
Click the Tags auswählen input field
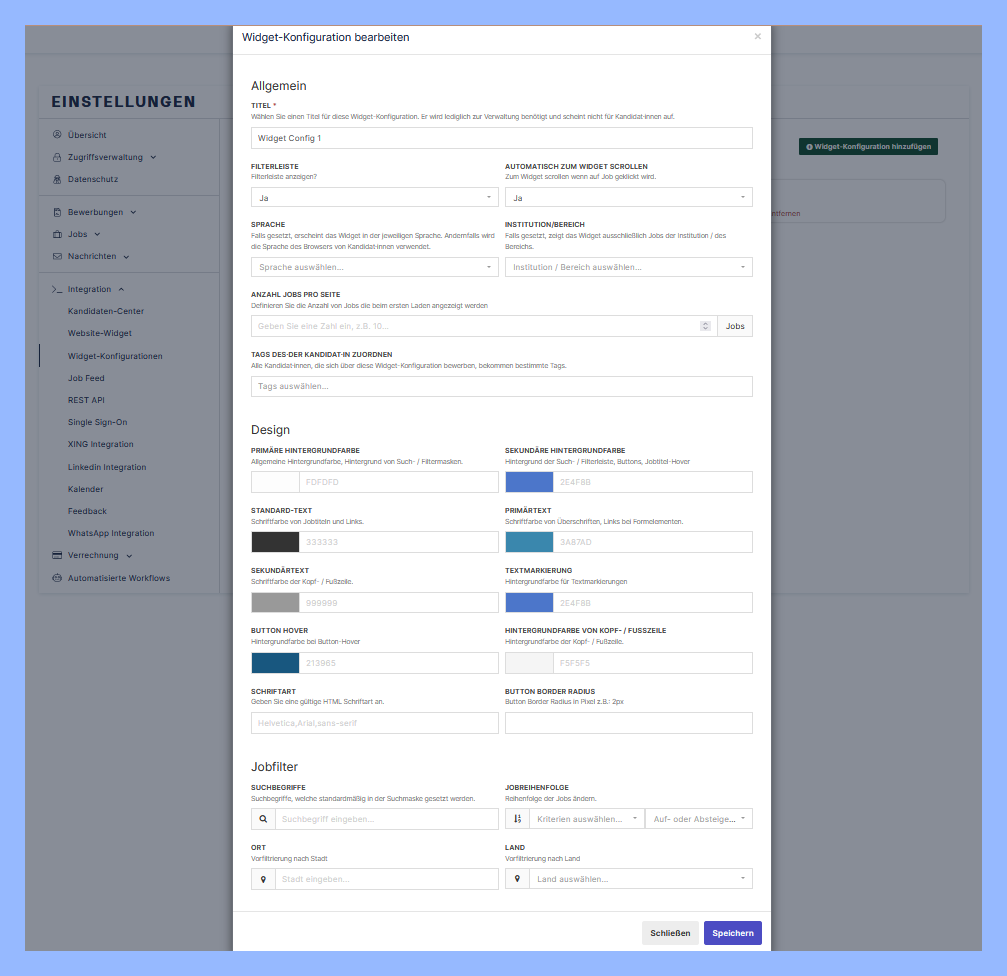(x=501, y=386)
